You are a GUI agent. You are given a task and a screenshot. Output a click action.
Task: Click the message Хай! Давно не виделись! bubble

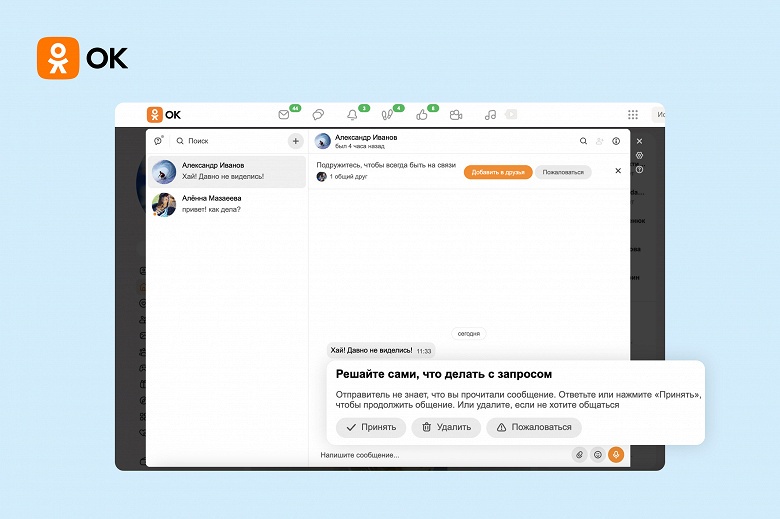point(381,351)
